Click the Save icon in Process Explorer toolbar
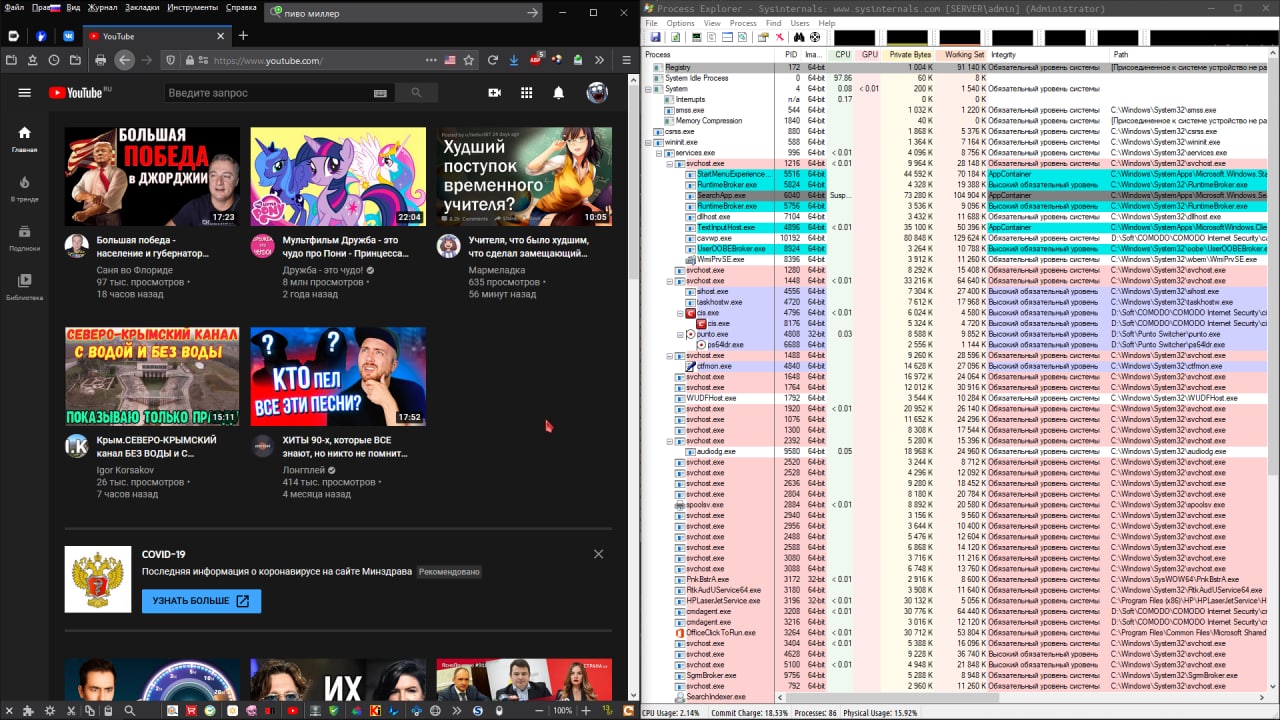Image resolution: width=1280 pixels, height=720 pixels. pyautogui.click(x=655, y=38)
